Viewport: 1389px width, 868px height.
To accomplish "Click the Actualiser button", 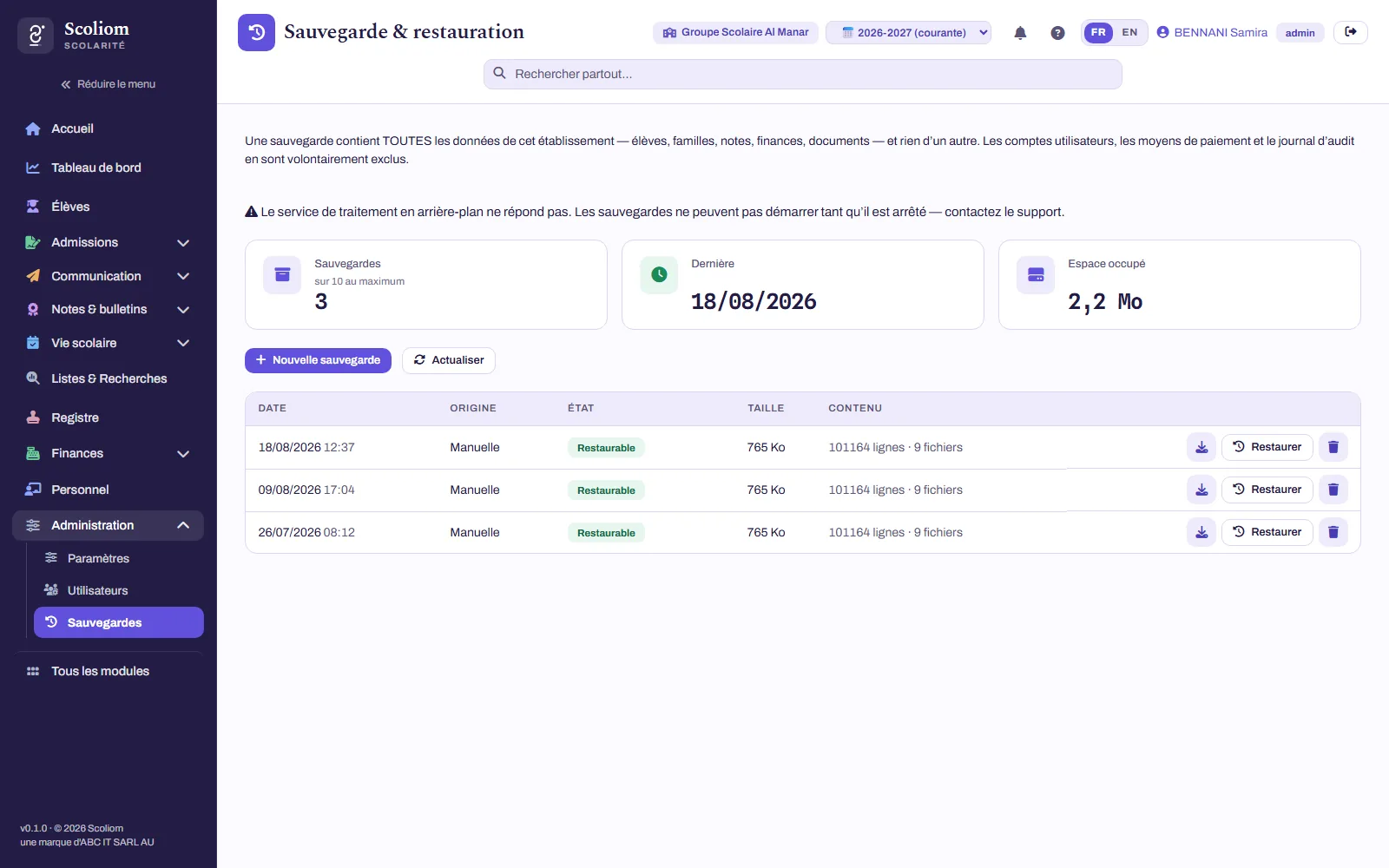I will [449, 360].
